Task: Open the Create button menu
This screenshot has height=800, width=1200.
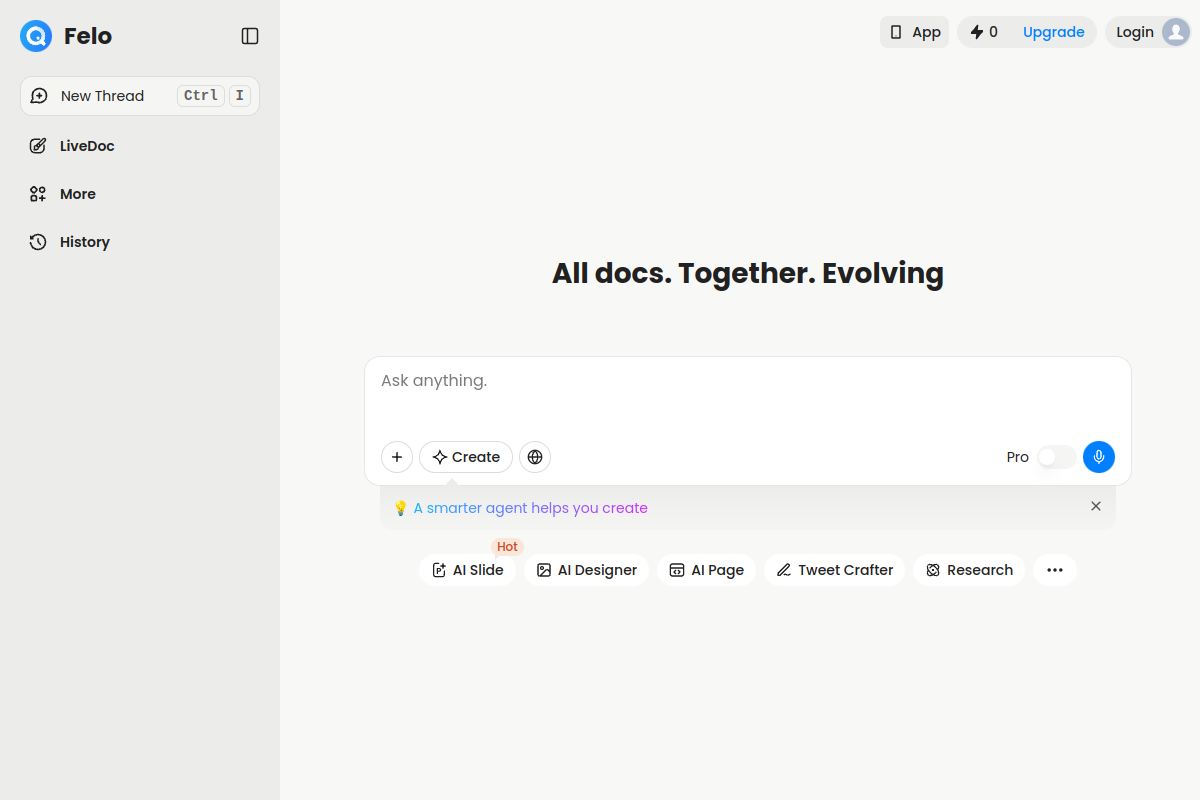Action: 466,457
